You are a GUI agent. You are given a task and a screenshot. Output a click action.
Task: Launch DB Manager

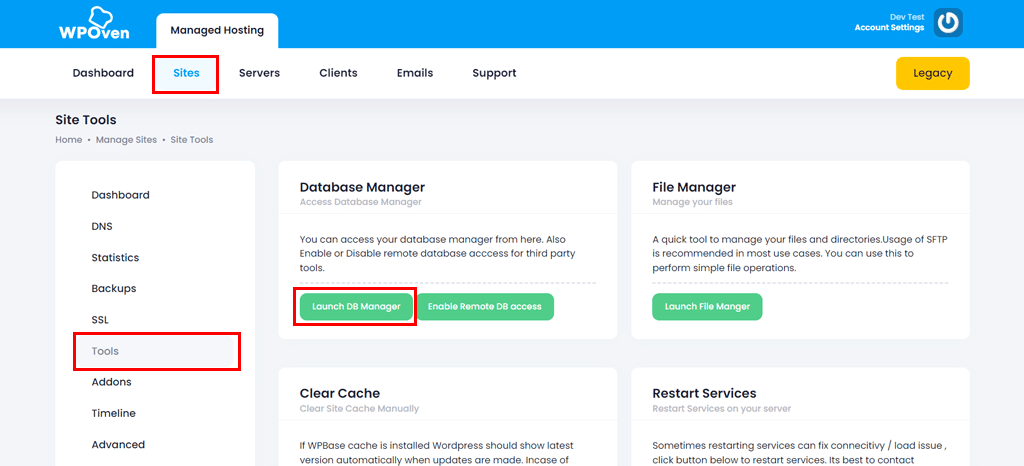point(356,307)
